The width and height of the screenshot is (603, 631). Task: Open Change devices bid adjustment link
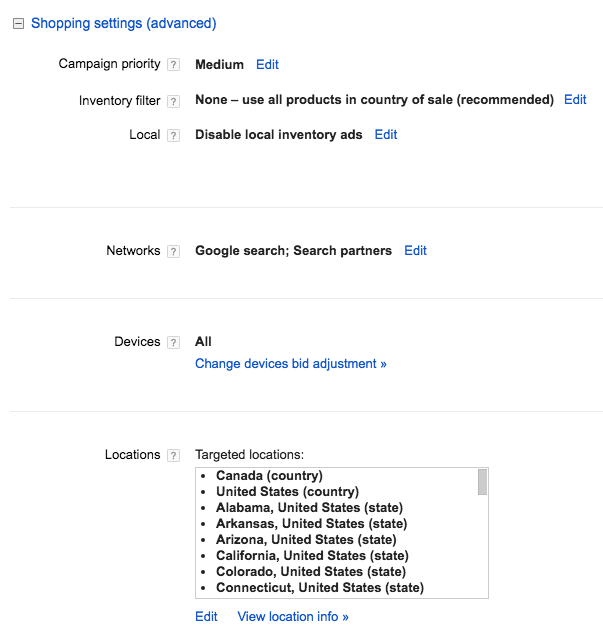[291, 364]
